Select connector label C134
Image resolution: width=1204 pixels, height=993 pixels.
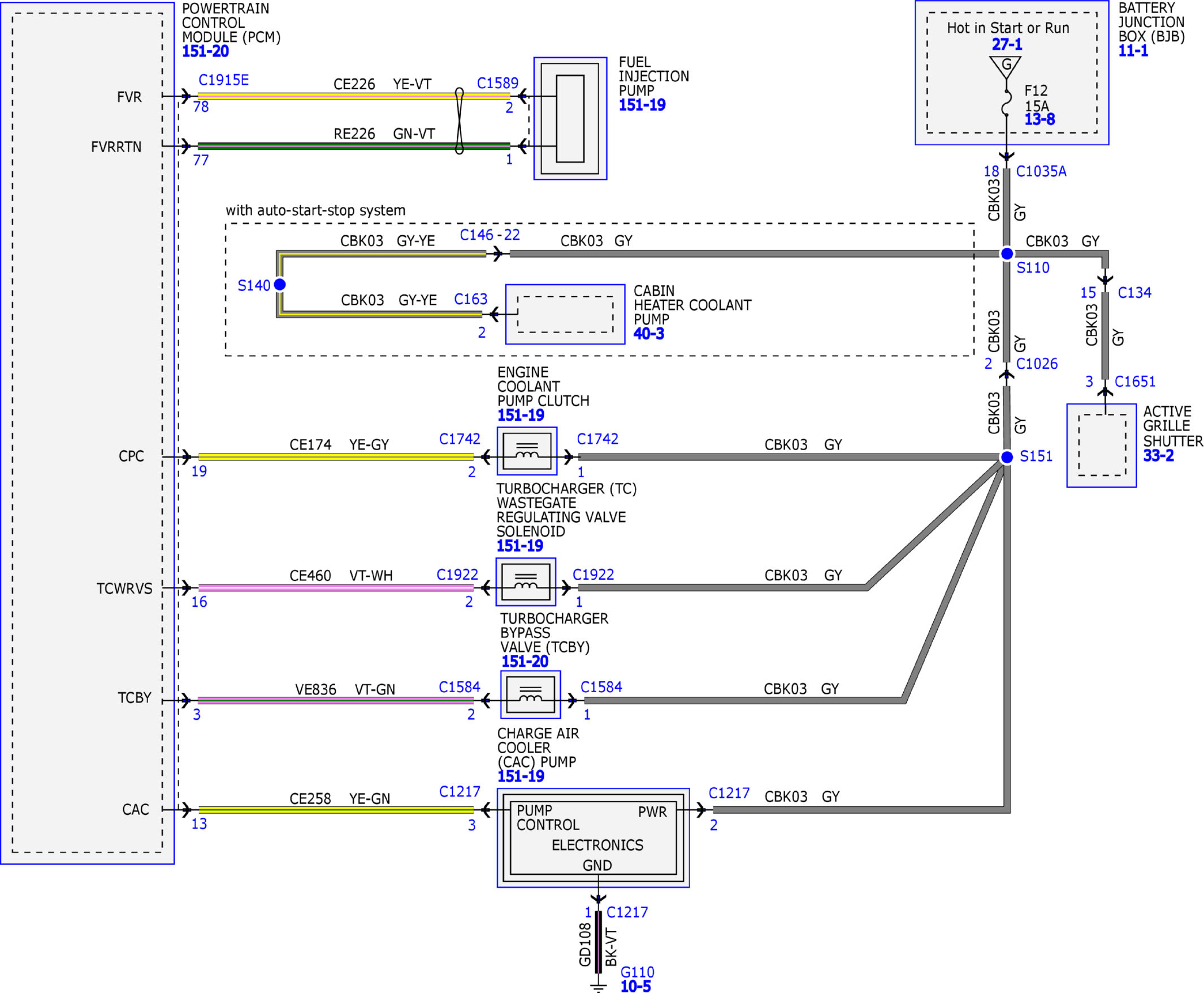point(1134,293)
